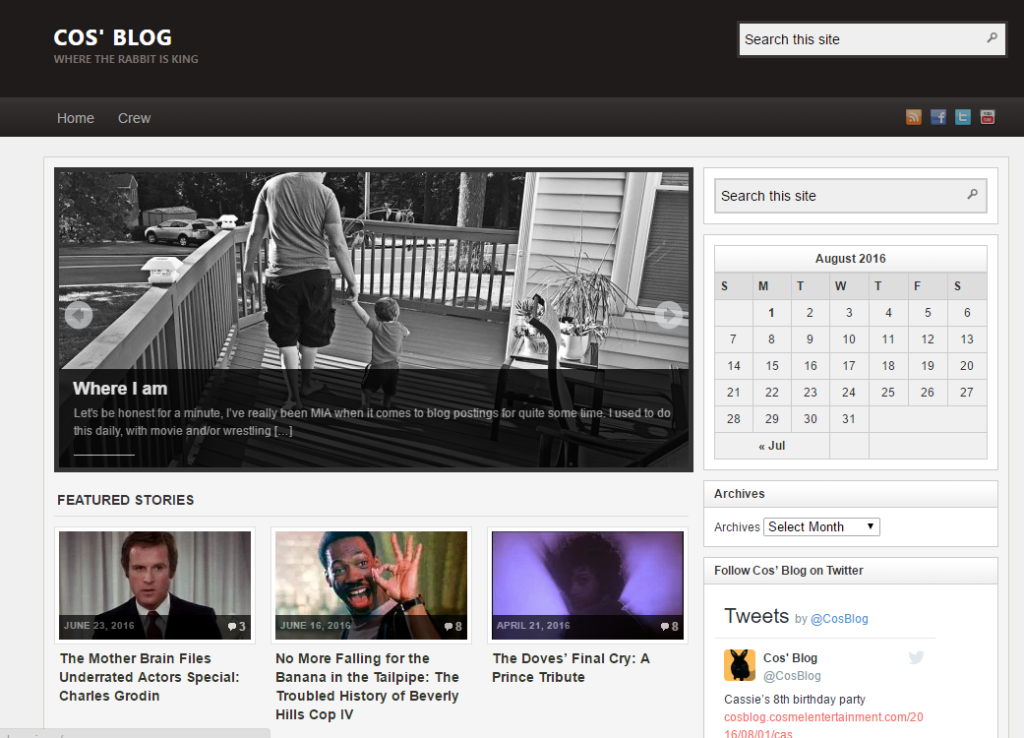Open the 'Where I am' post title
This screenshot has height=738, width=1024.
click(120, 388)
